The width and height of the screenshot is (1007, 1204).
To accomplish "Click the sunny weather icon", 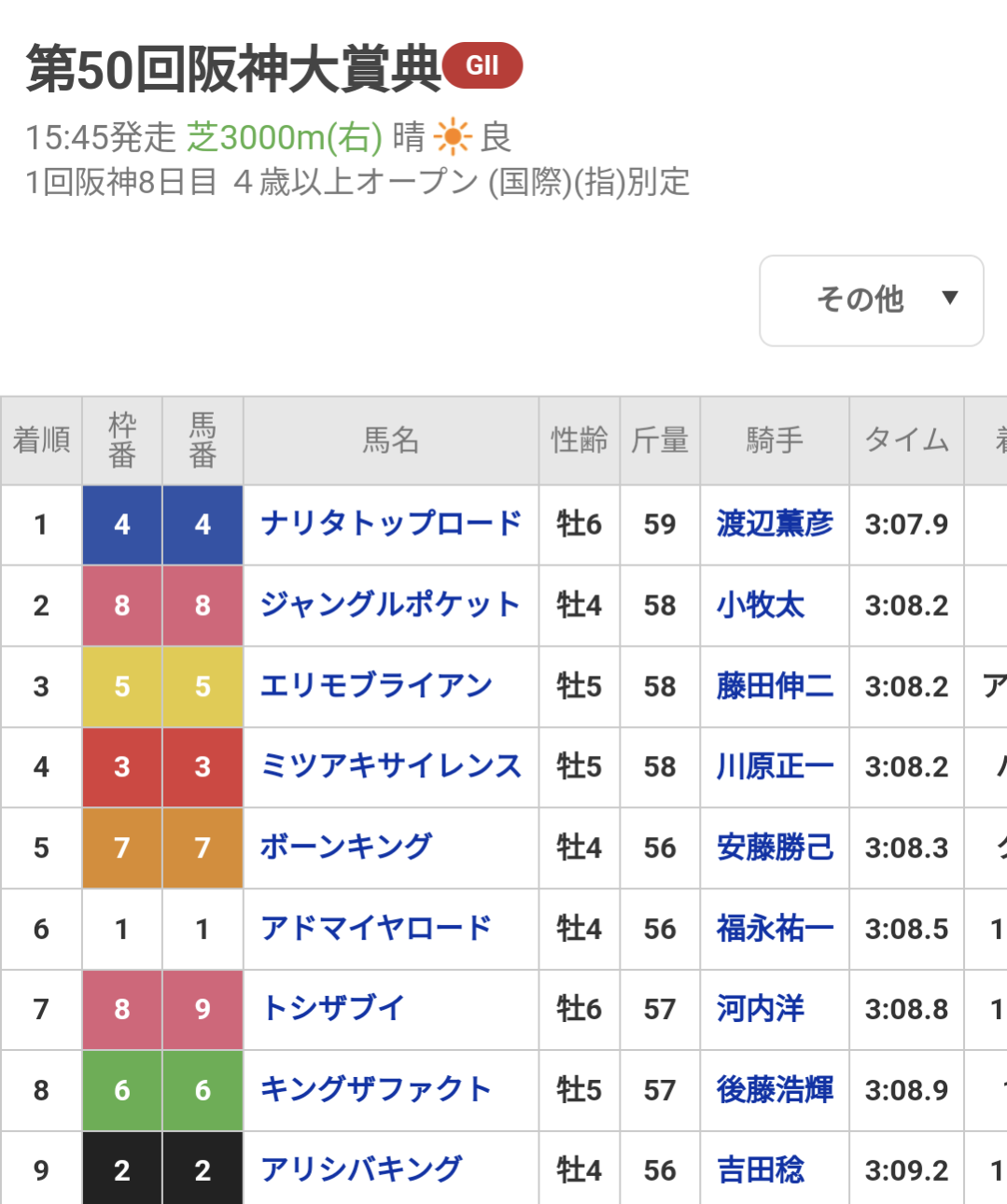I will (453, 137).
